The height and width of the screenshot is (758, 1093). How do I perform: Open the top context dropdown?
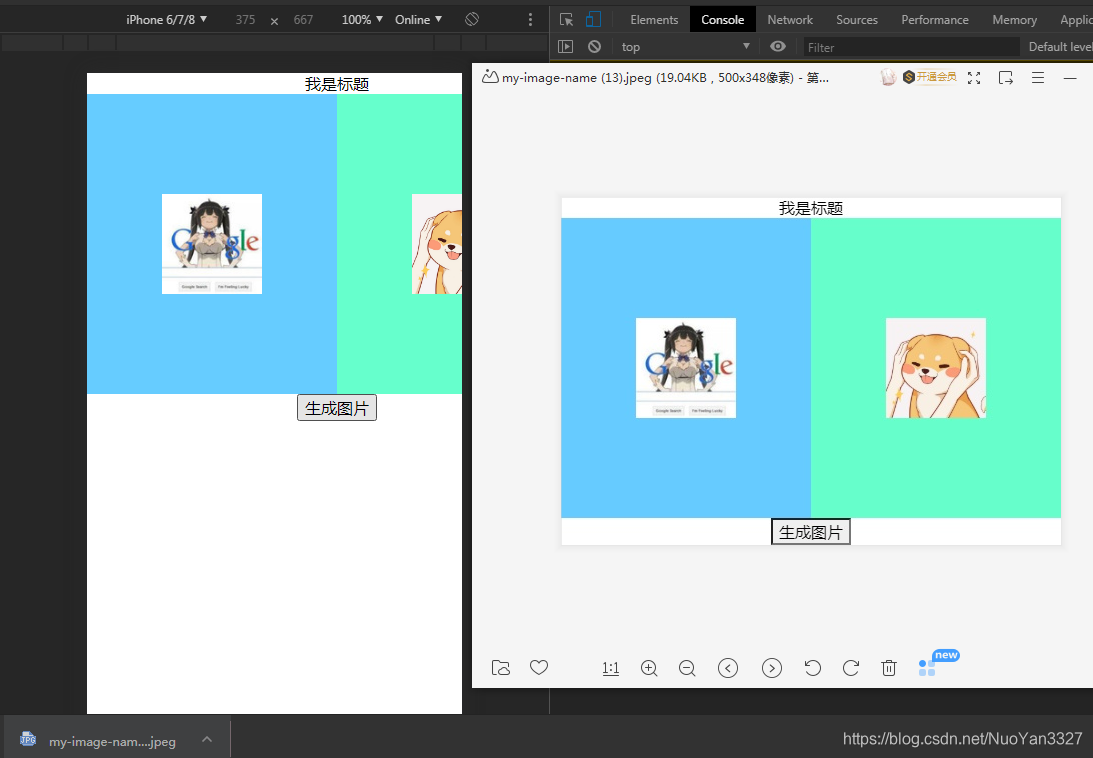685,47
